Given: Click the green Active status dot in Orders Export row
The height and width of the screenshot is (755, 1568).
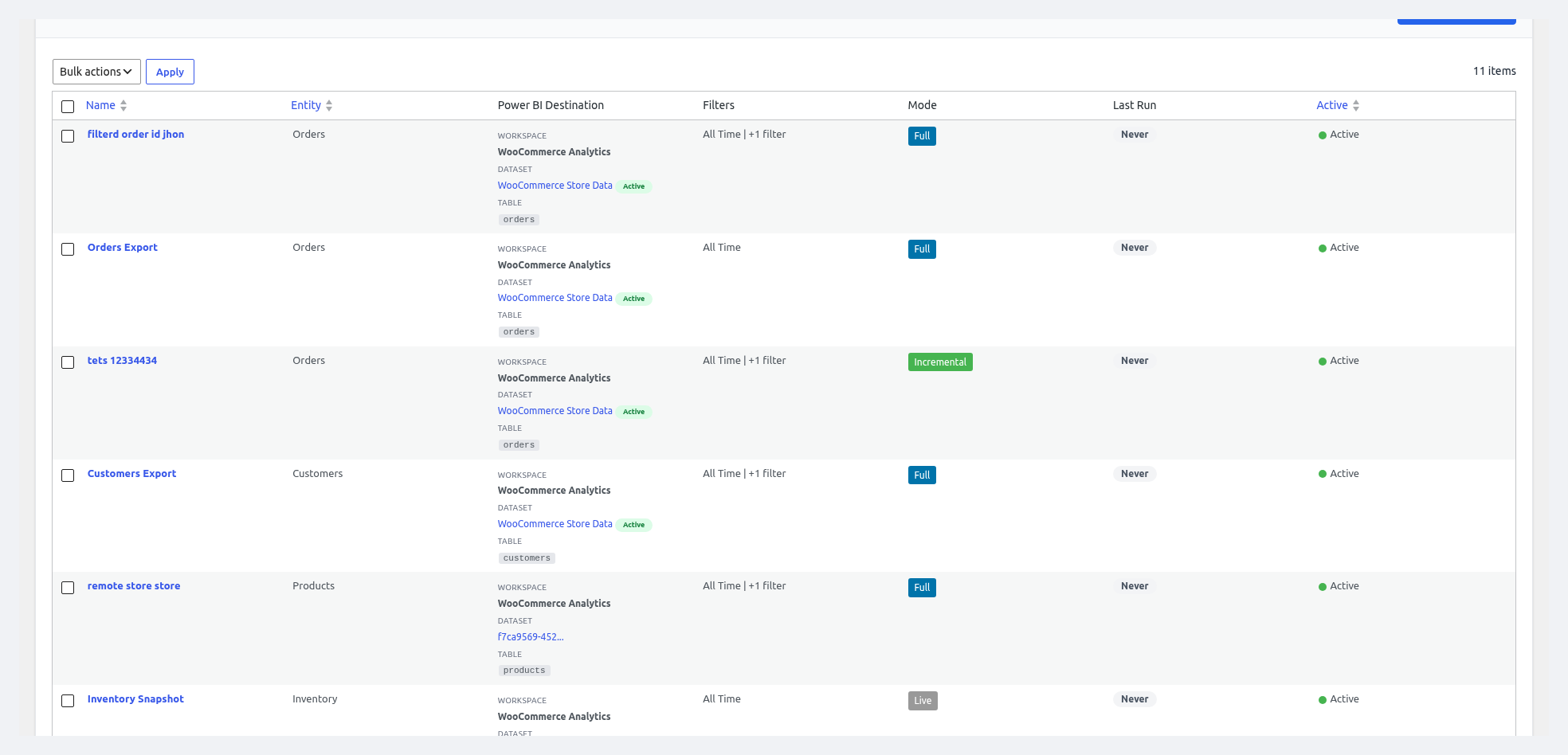Looking at the screenshot, I should click(1323, 248).
